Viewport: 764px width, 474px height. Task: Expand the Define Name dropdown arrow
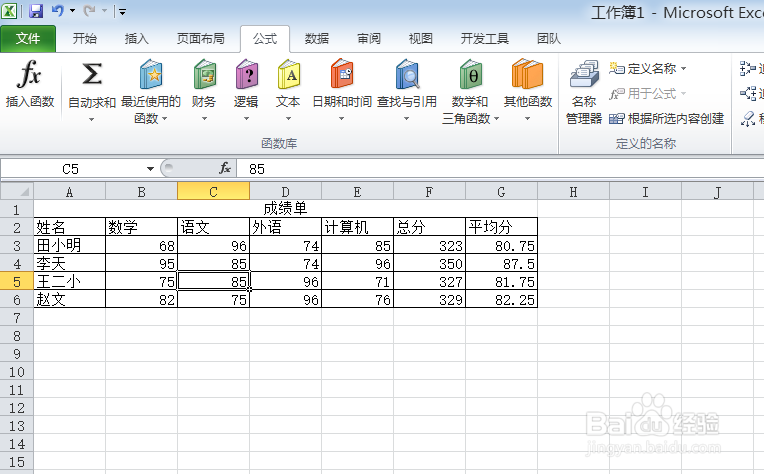pos(684,69)
